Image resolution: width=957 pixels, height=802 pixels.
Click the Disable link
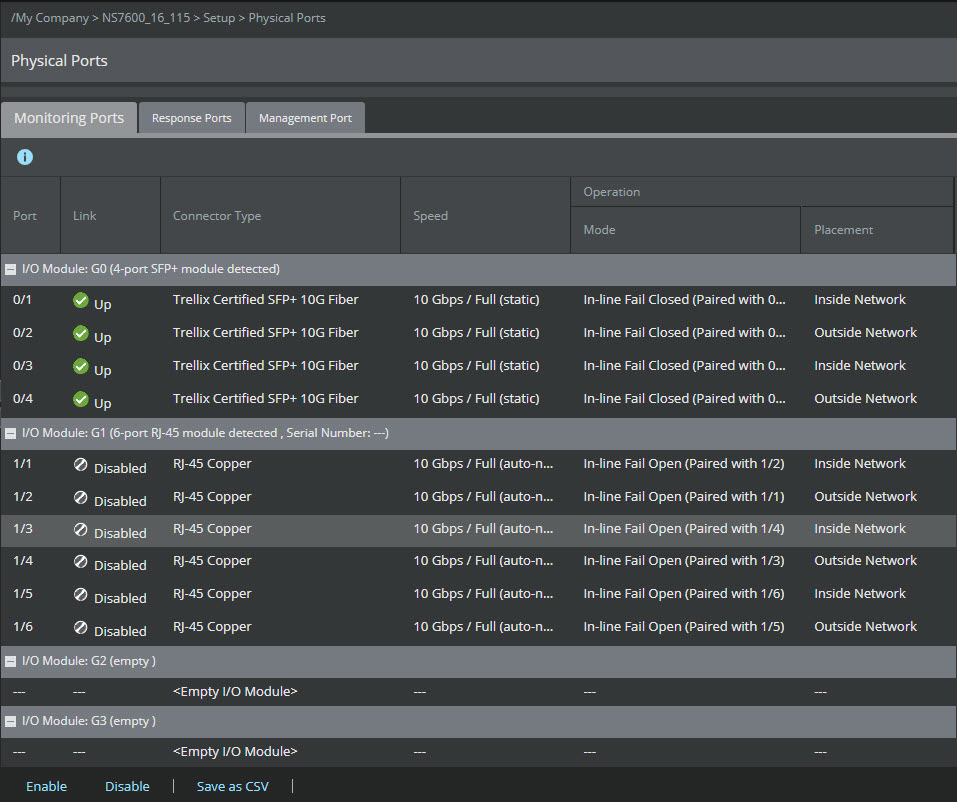click(x=127, y=786)
